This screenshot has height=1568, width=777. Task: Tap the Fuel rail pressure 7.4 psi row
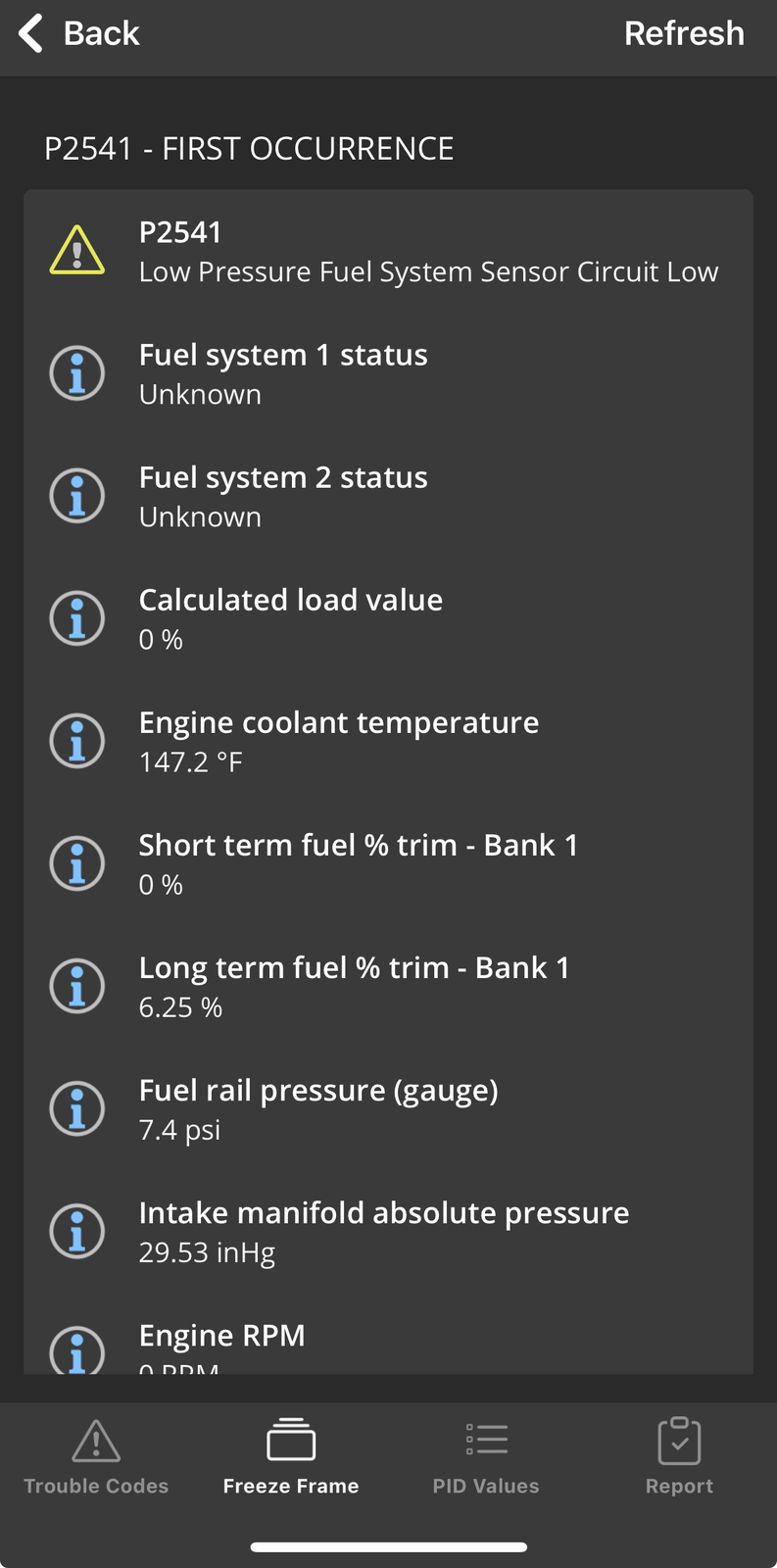click(388, 1108)
